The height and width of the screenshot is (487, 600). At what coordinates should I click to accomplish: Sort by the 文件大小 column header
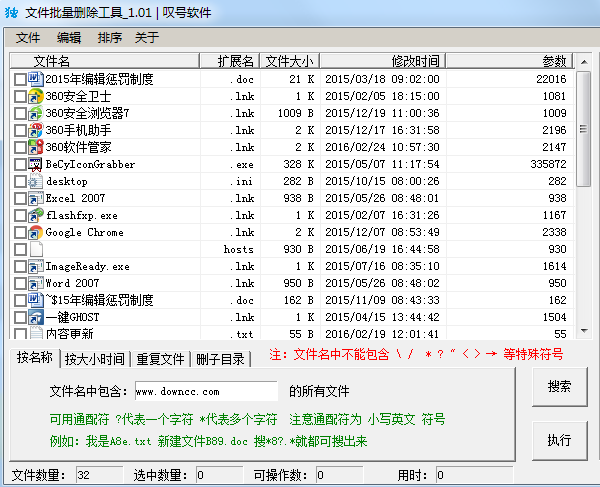tap(290, 61)
